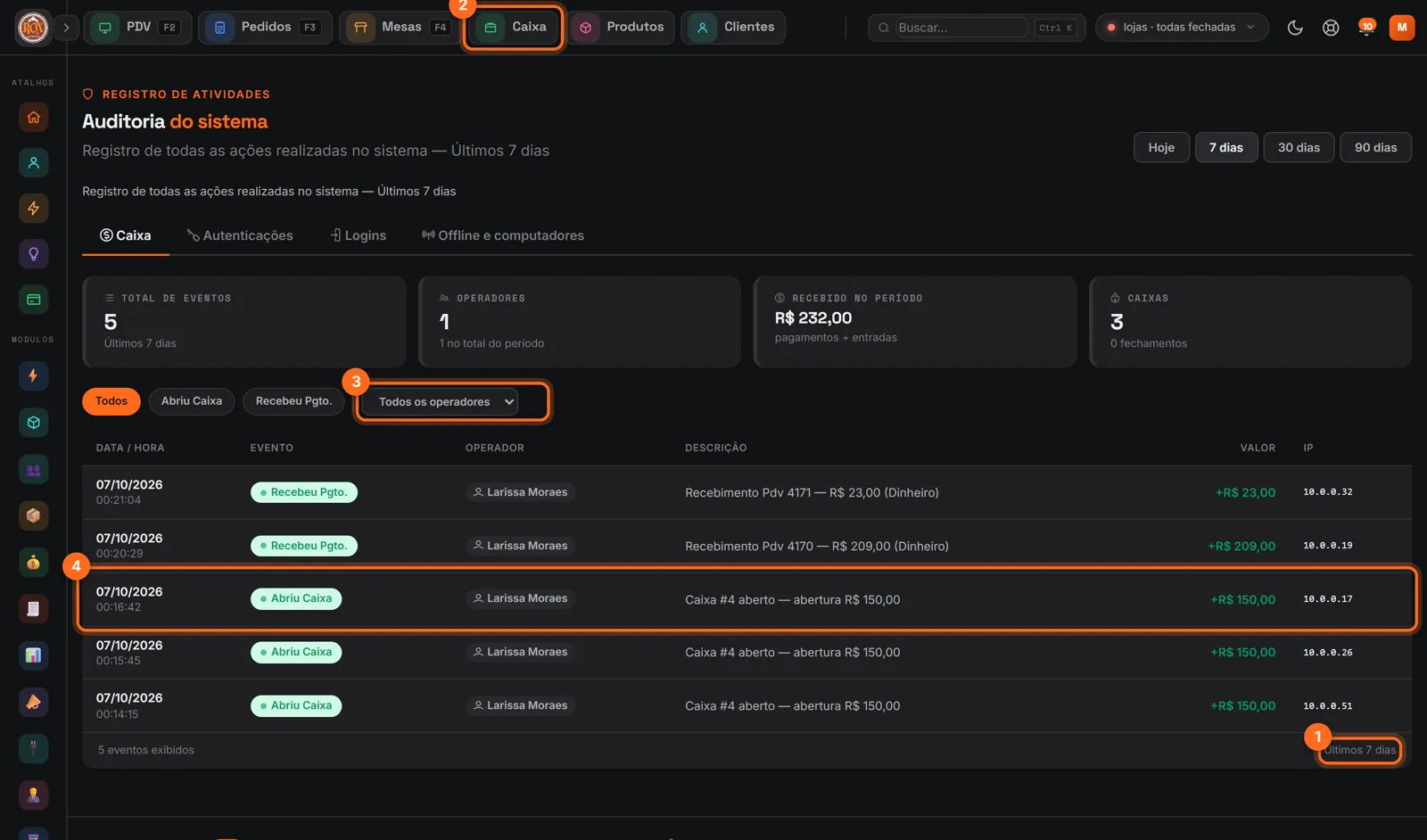Toggle dark mode with the moon icon
Screen dimensions: 1427x840
coord(1295,28)
